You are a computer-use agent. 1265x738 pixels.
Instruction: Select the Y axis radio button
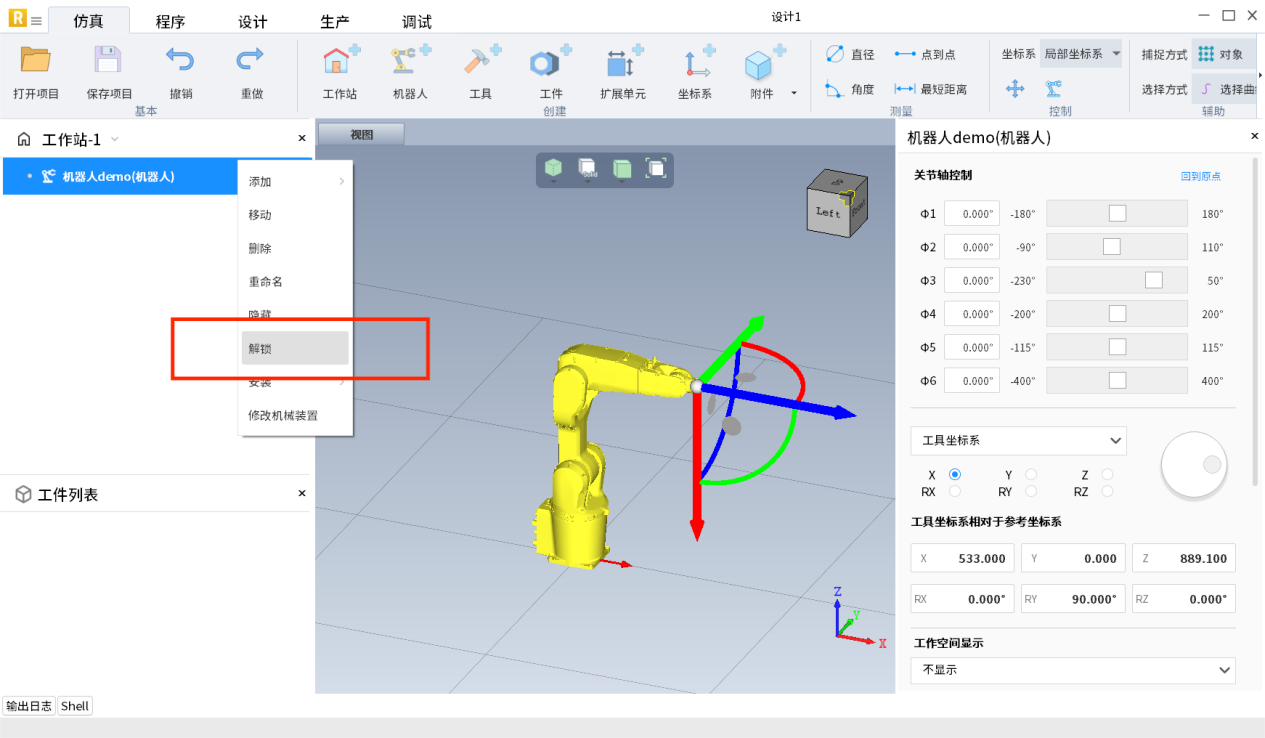[1031, 474]
